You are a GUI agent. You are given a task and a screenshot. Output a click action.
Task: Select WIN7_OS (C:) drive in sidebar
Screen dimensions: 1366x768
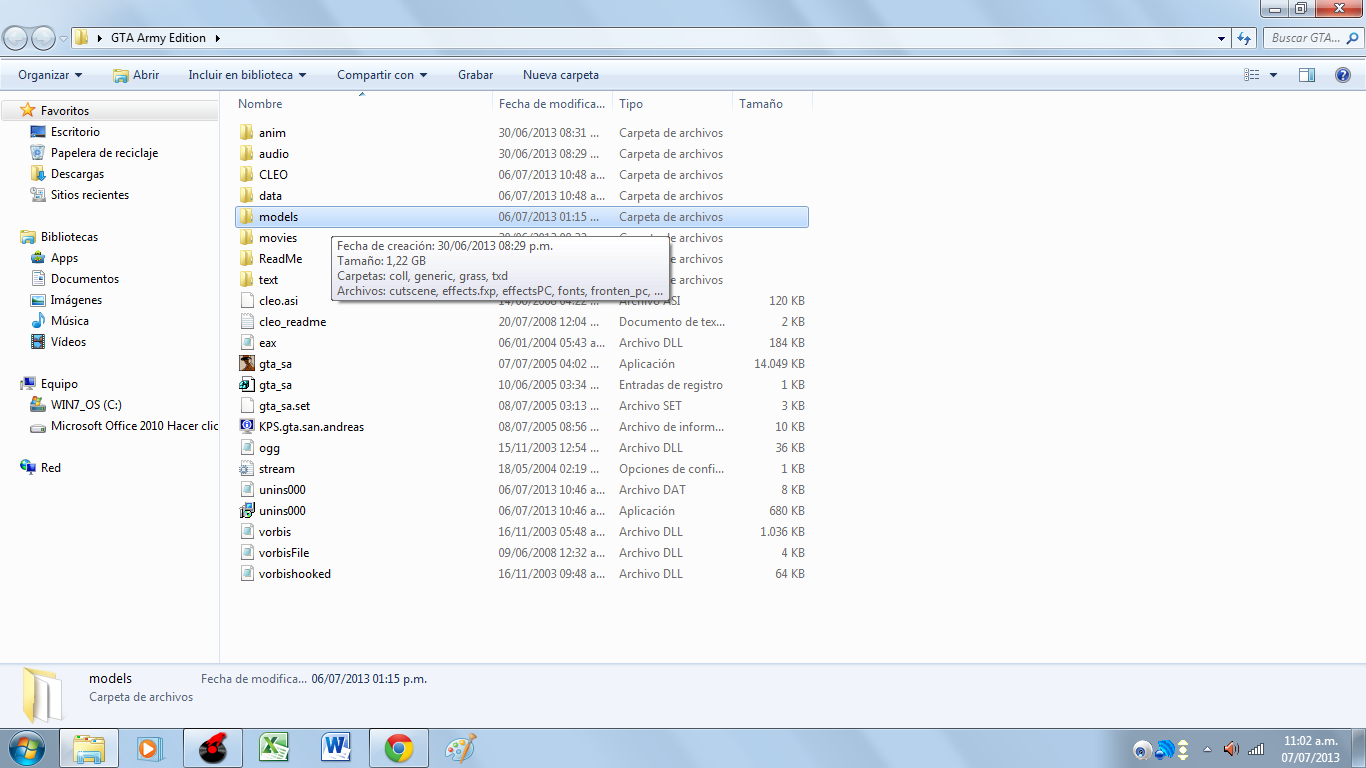click(86, 405)
